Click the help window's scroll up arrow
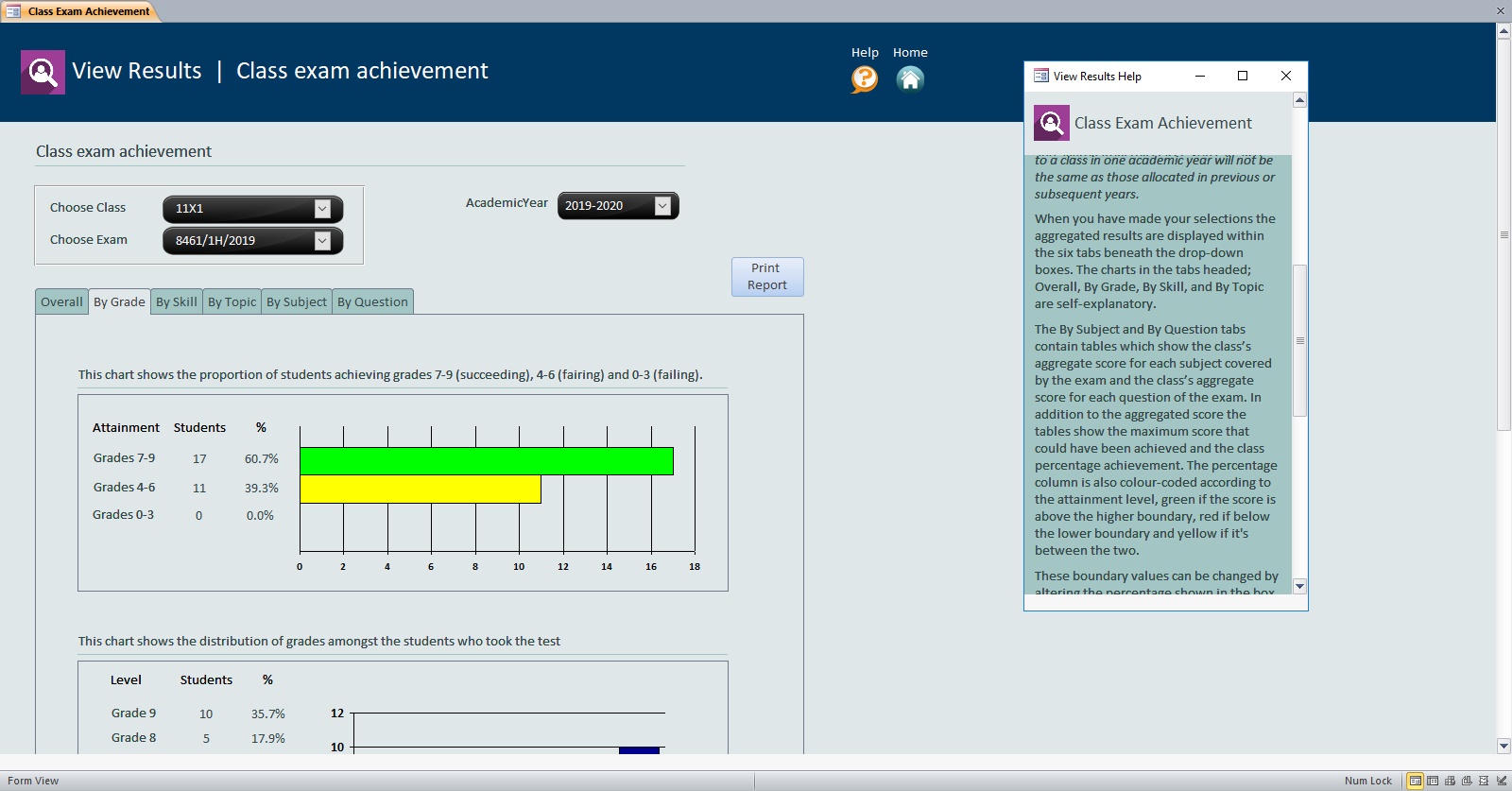Screen dimensions: 1512x791 pos(1299,100)
